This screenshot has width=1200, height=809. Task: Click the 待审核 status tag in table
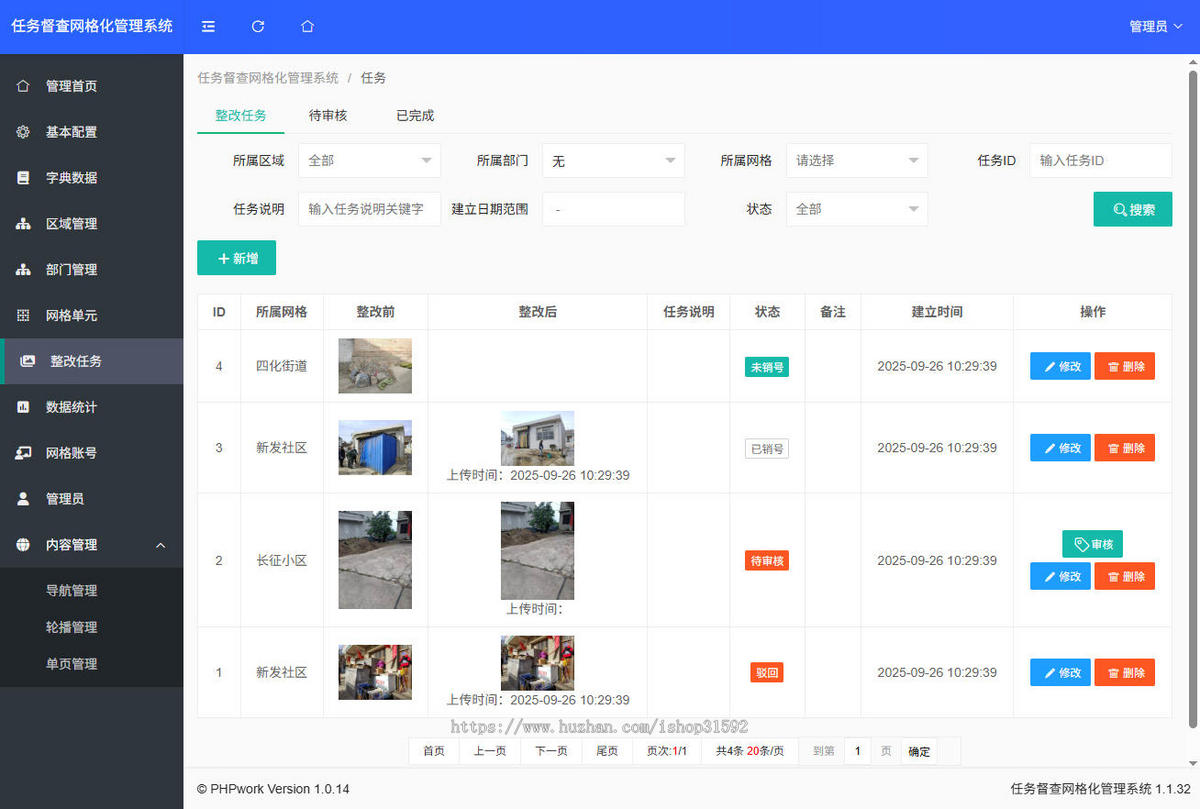pos(767,561)
